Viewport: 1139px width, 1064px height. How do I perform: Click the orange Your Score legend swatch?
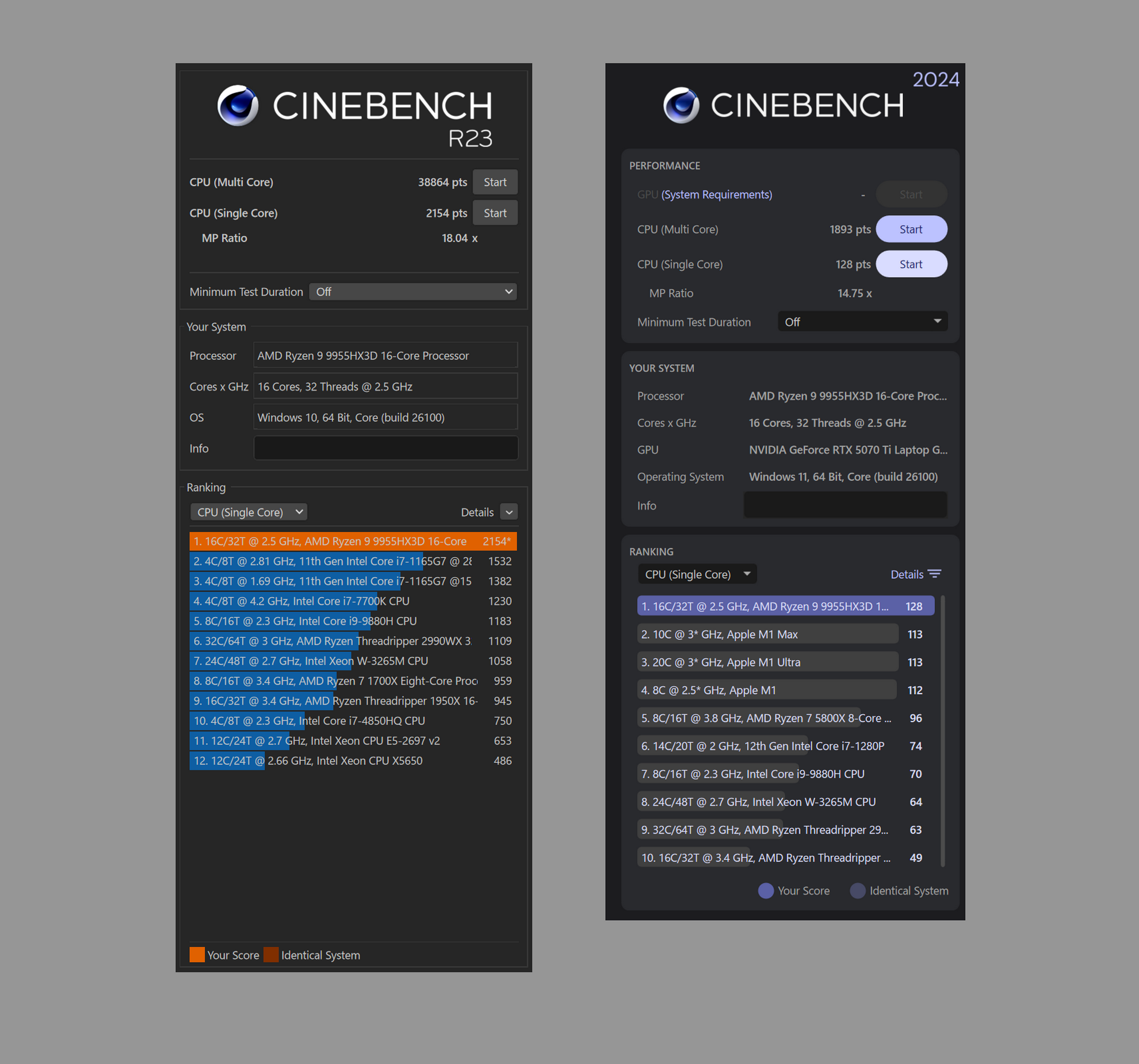tap(197, 955)
